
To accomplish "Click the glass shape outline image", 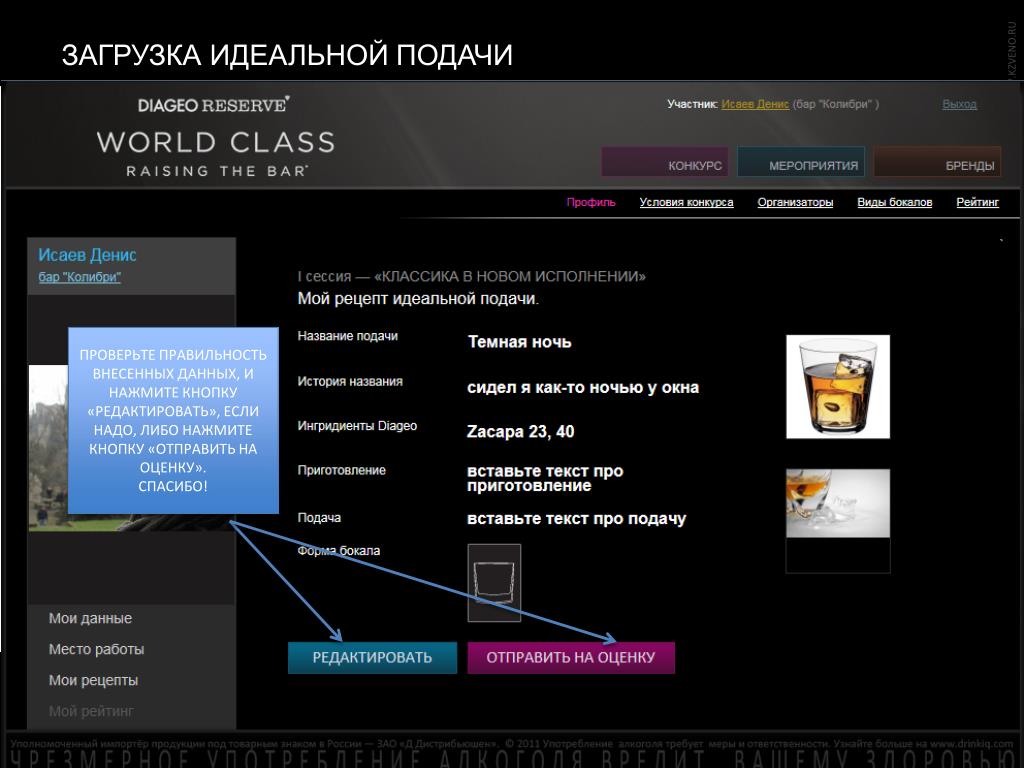I will [494, 583].
